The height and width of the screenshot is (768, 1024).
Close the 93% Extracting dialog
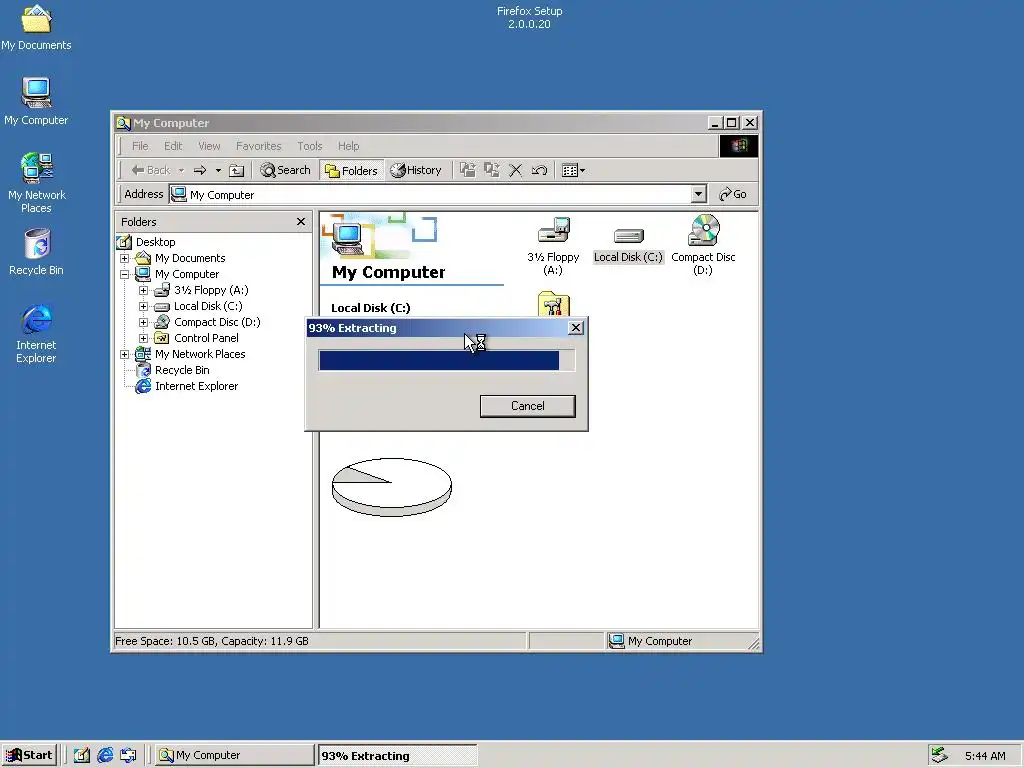pyautogui.click(x=575, y=328)
